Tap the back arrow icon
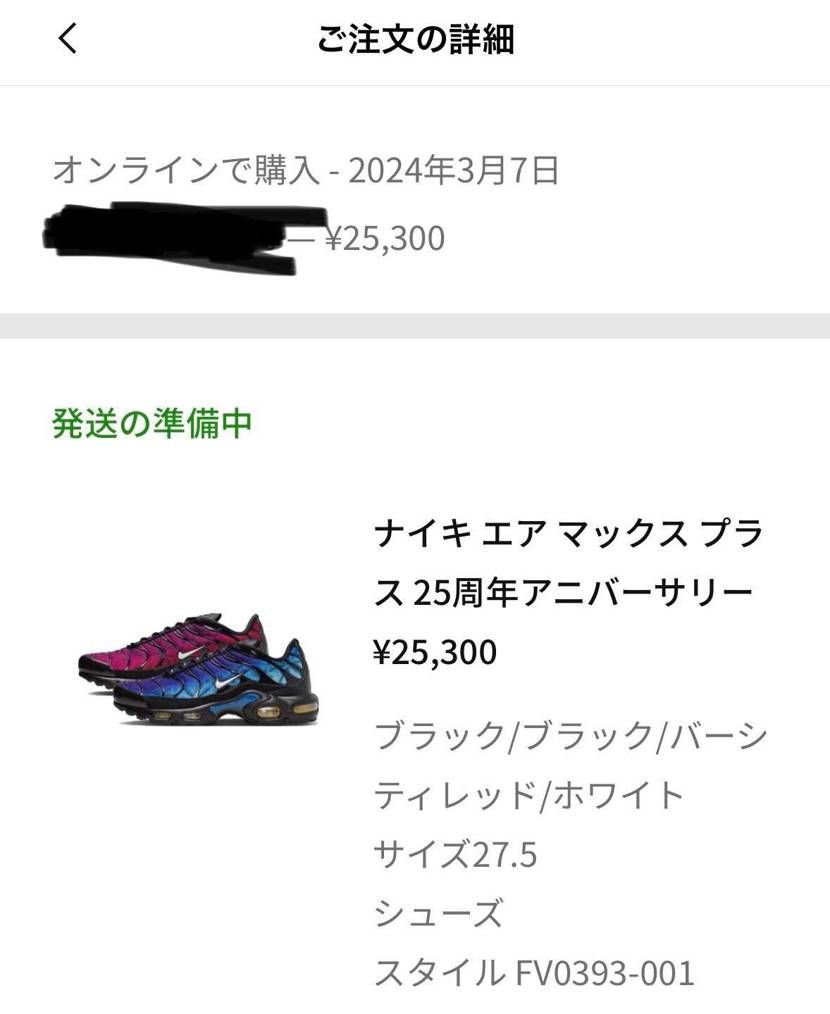This screenshot has height=1014, width=830. pyautogui.click(x=68, y=38)
